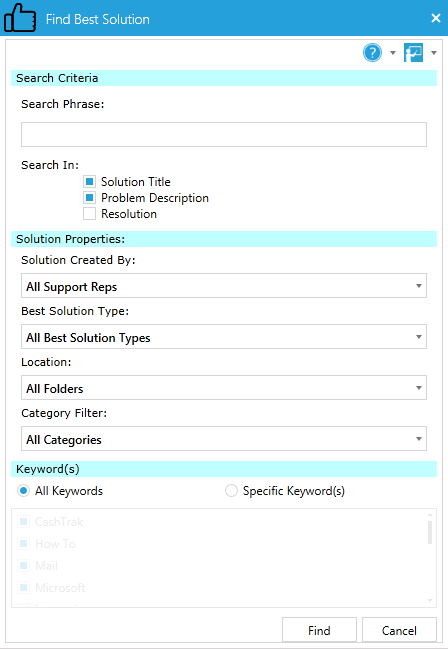
Task: Click the blue help question mark icon
Action: click(x=372, y=53)
